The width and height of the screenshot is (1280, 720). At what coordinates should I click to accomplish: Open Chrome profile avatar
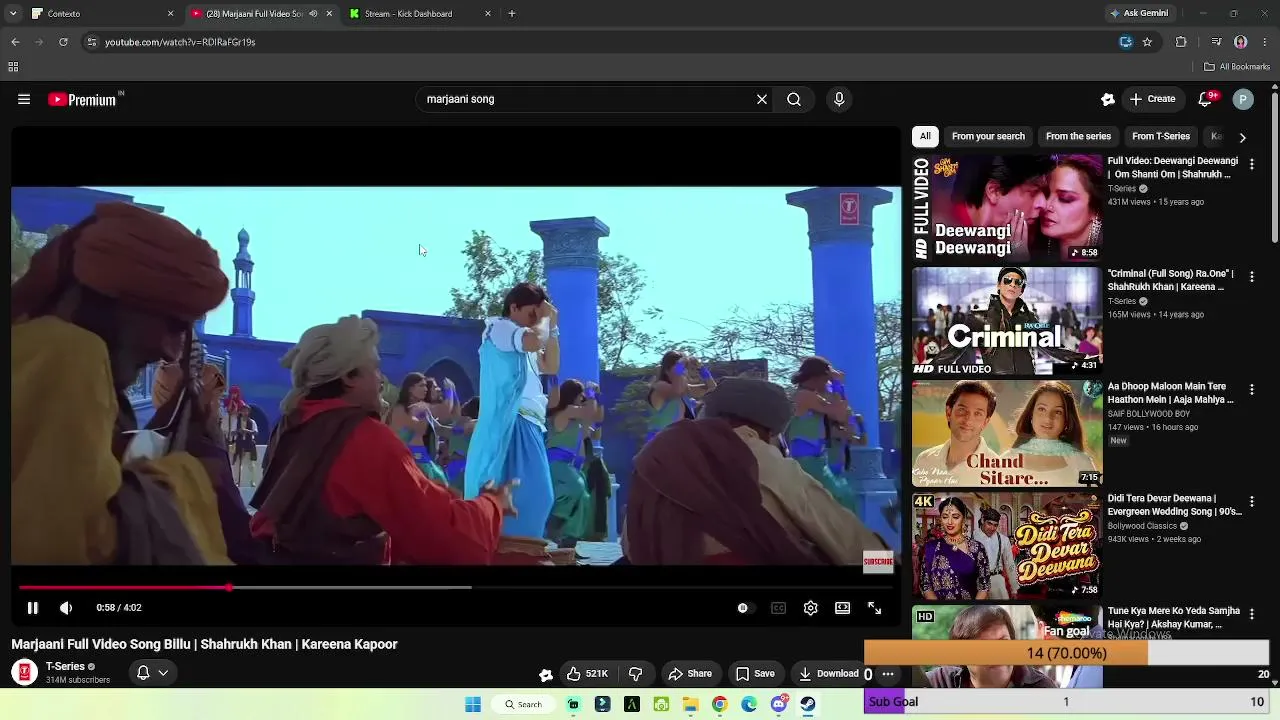(1241, 42)
